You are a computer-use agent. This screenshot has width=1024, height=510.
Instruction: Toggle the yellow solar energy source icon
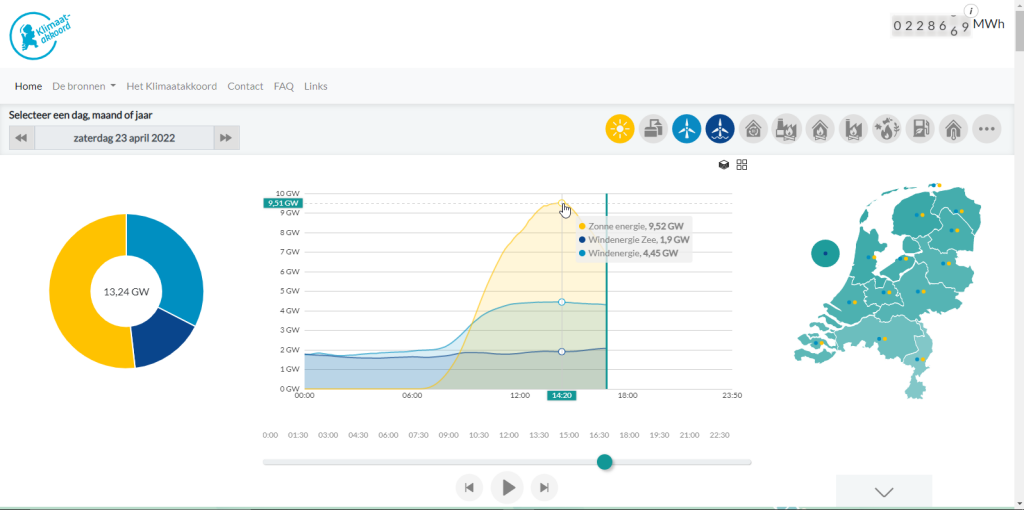(x=620, y=129)
